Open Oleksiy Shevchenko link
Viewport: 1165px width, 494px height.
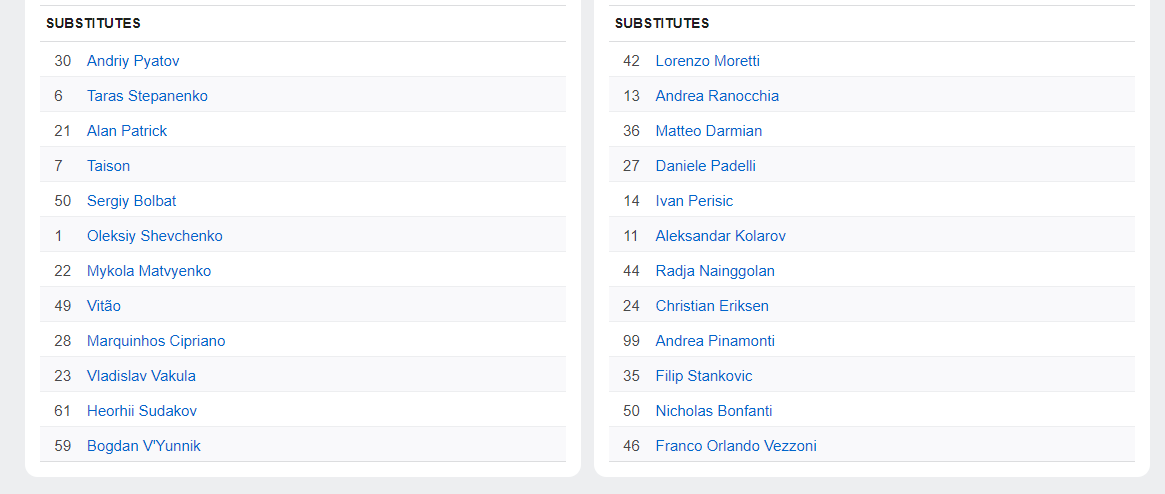coord(155,235)
